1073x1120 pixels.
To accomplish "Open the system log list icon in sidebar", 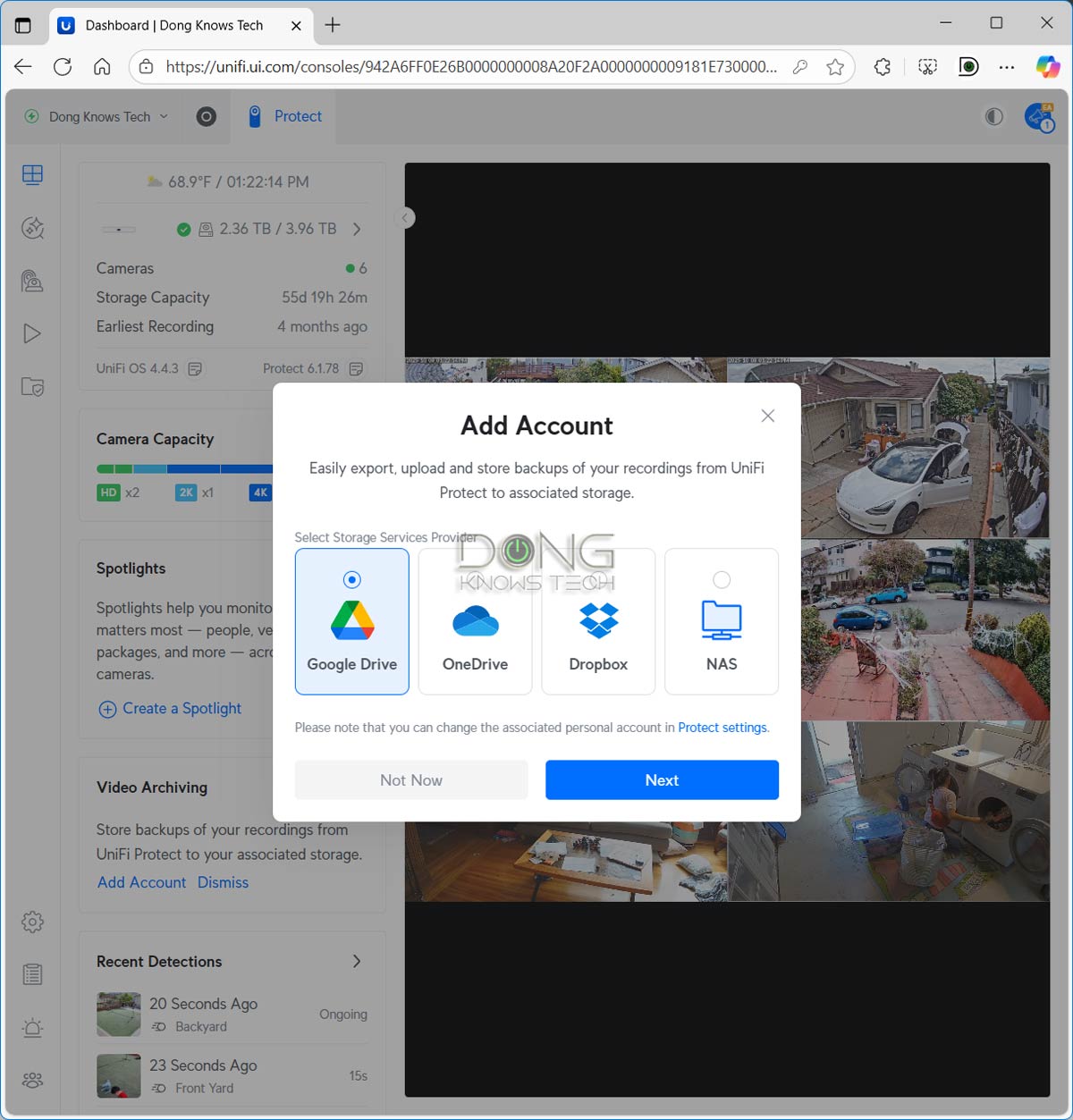I will (32, 974).
